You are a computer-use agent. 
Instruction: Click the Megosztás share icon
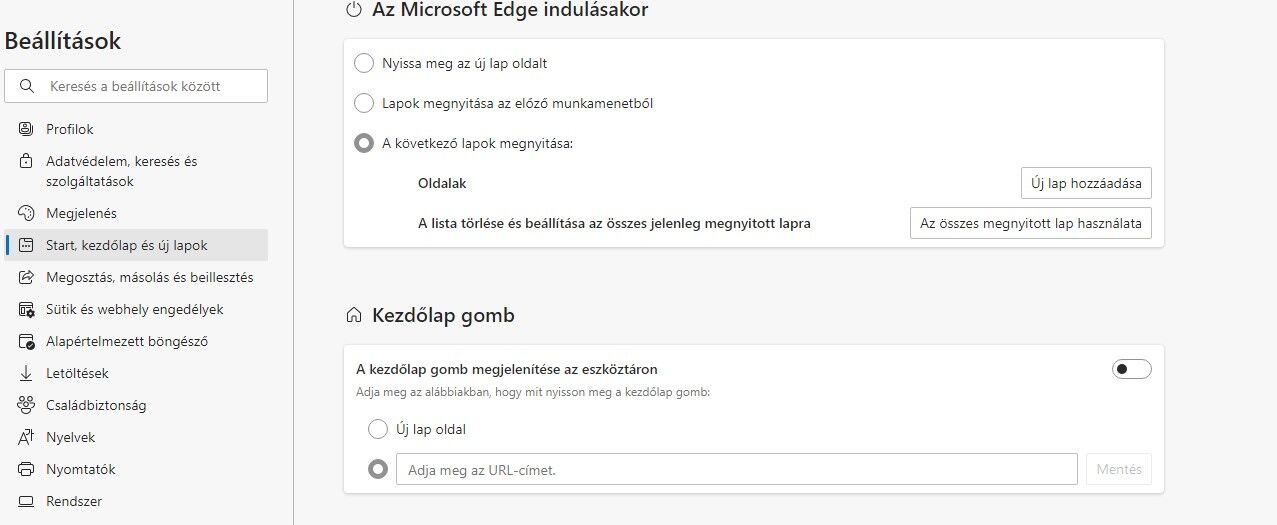point(27,277)
